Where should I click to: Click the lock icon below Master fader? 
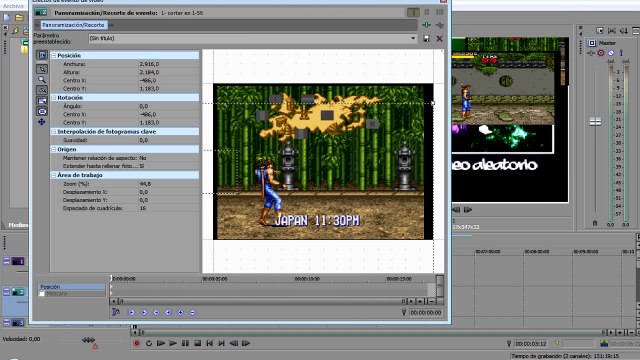[595, 223]
